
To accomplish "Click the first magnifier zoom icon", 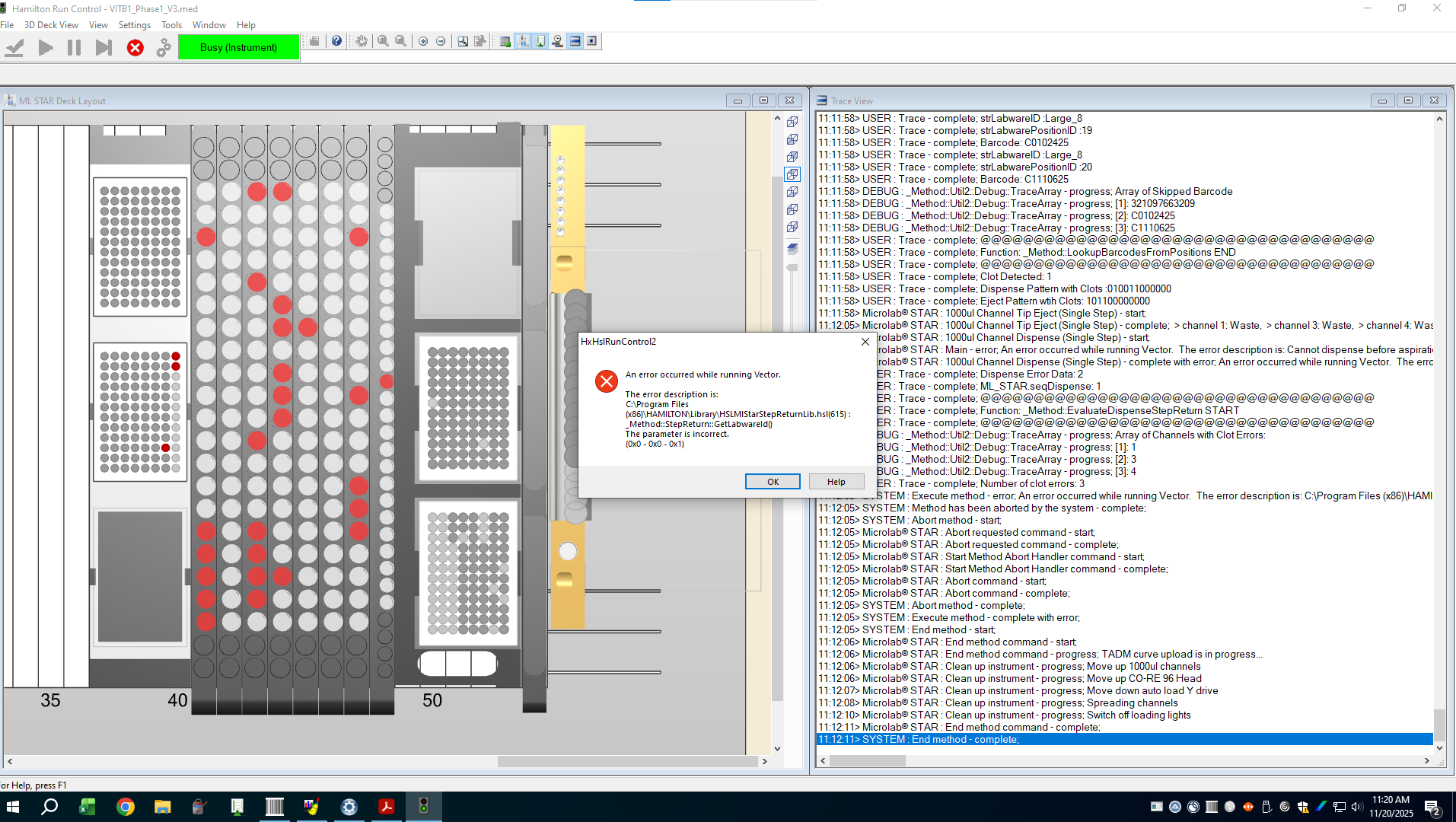I will click(383, 41).
